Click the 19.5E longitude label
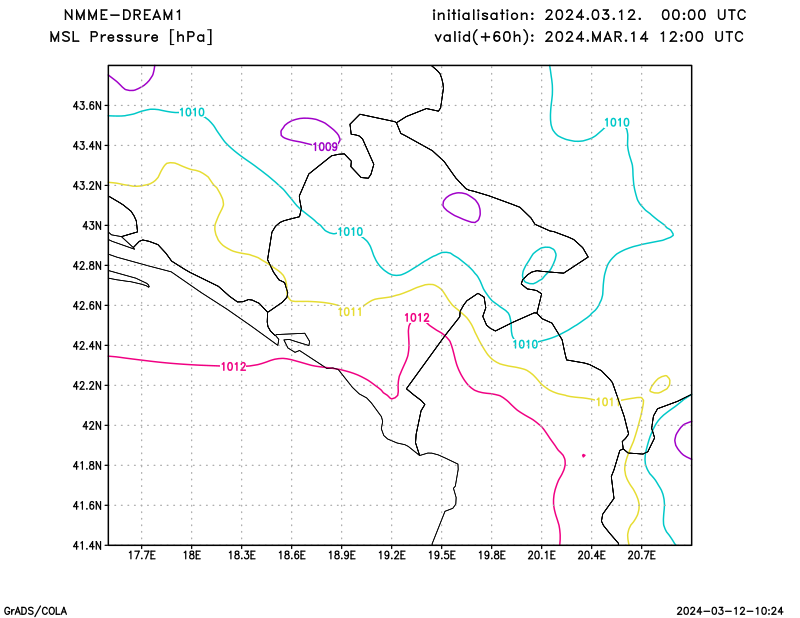Screen dimensions: 800x618 [x=441, y=555]
